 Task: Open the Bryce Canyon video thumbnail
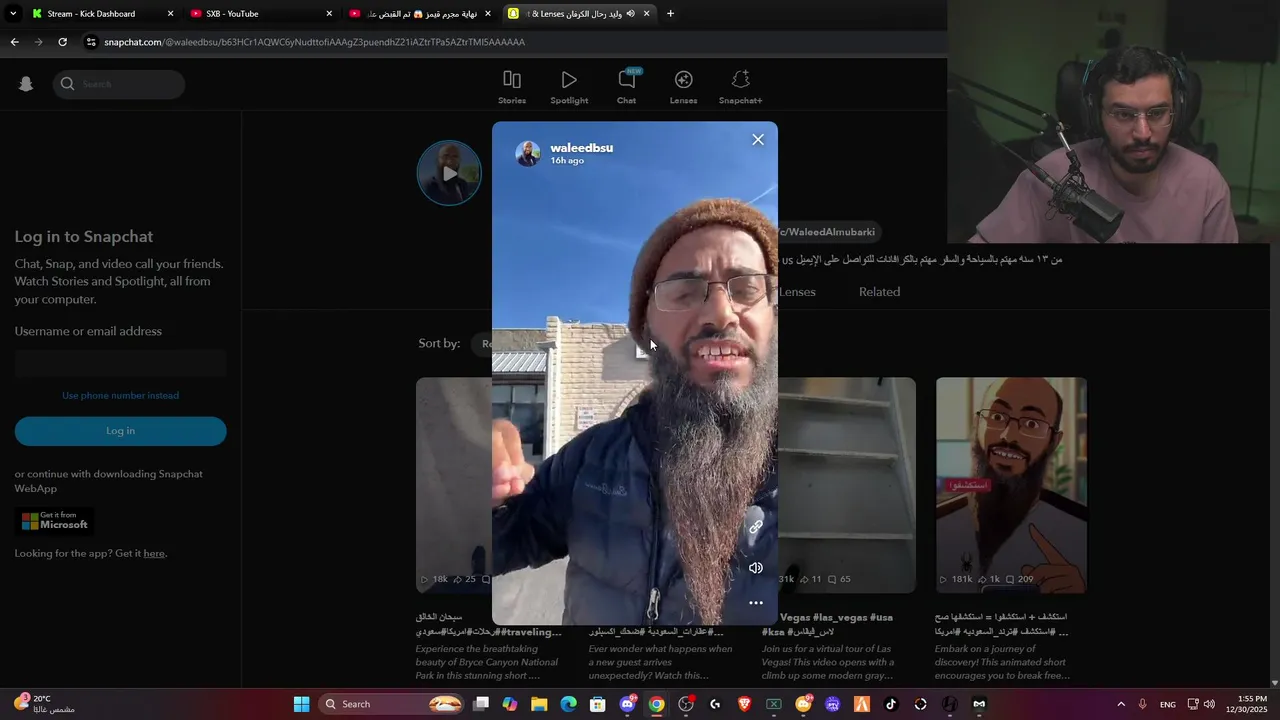(x=454, y=485)
